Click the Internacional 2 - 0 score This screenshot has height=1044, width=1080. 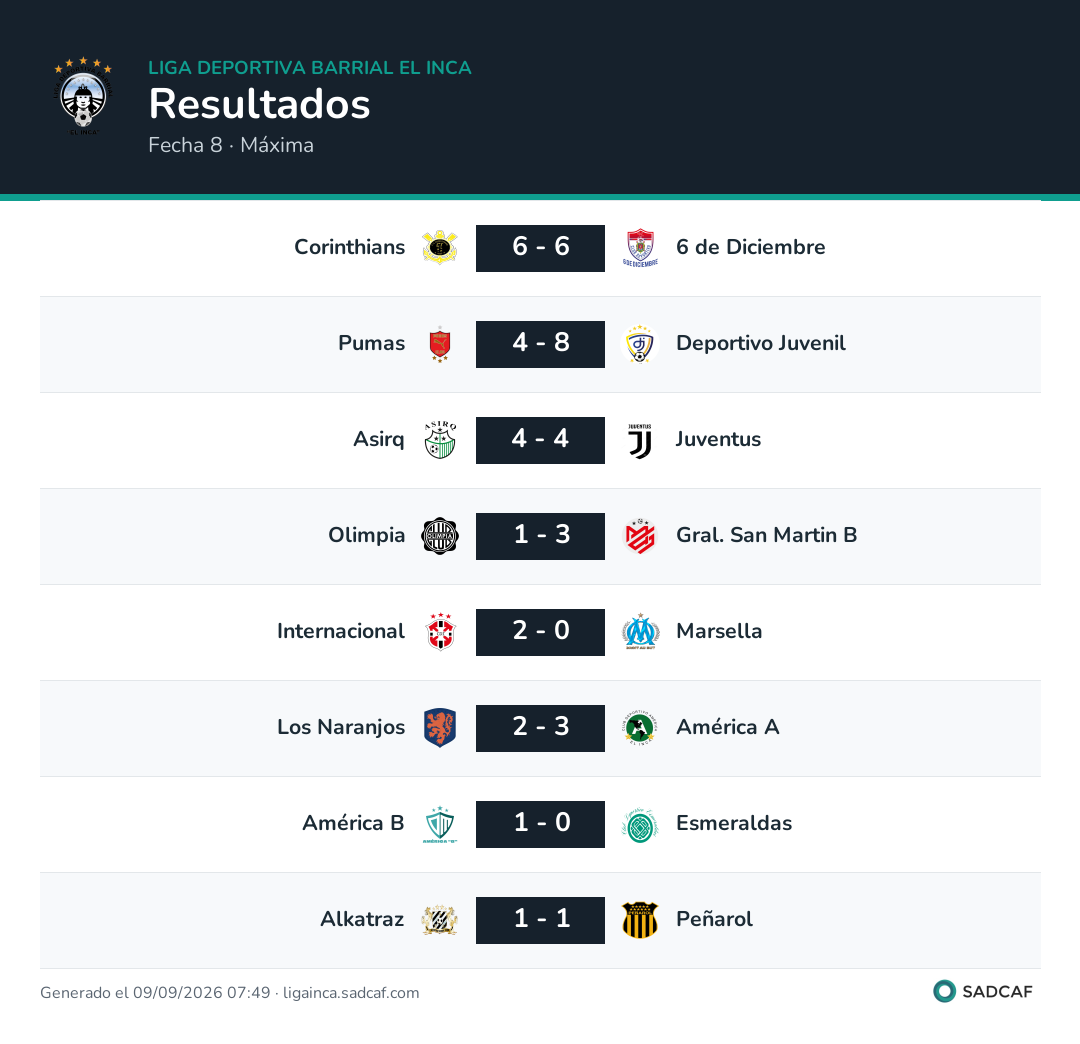(x=541, y=631)
